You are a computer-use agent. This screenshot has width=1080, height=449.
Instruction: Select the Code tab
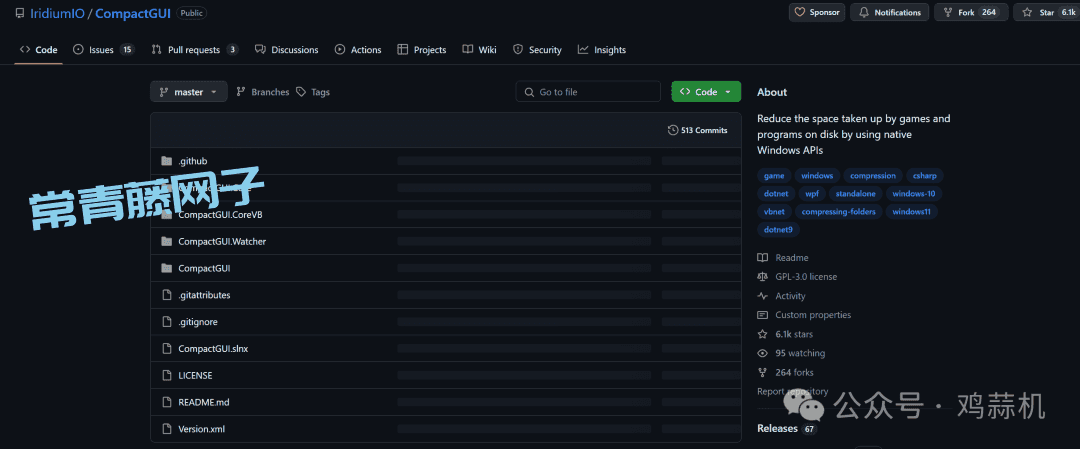[39, 50]
